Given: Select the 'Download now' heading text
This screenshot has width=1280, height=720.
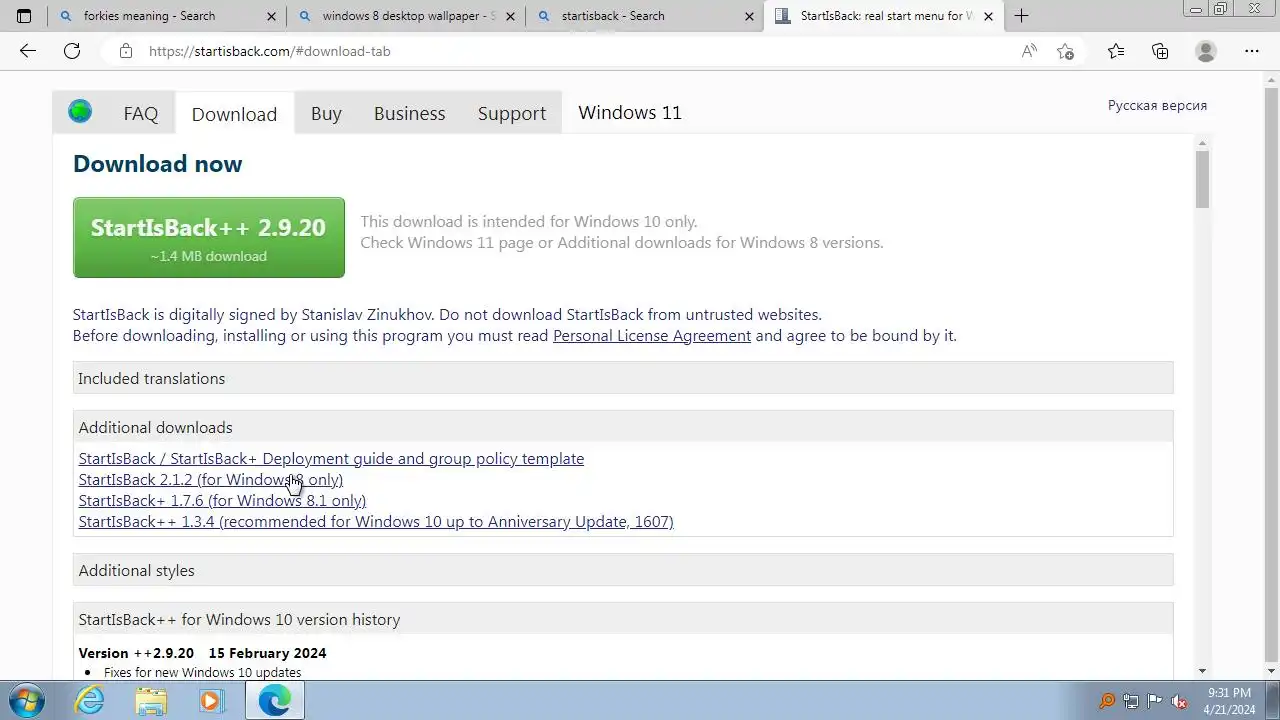Looking at the screenshot, I should click(157, 164).
